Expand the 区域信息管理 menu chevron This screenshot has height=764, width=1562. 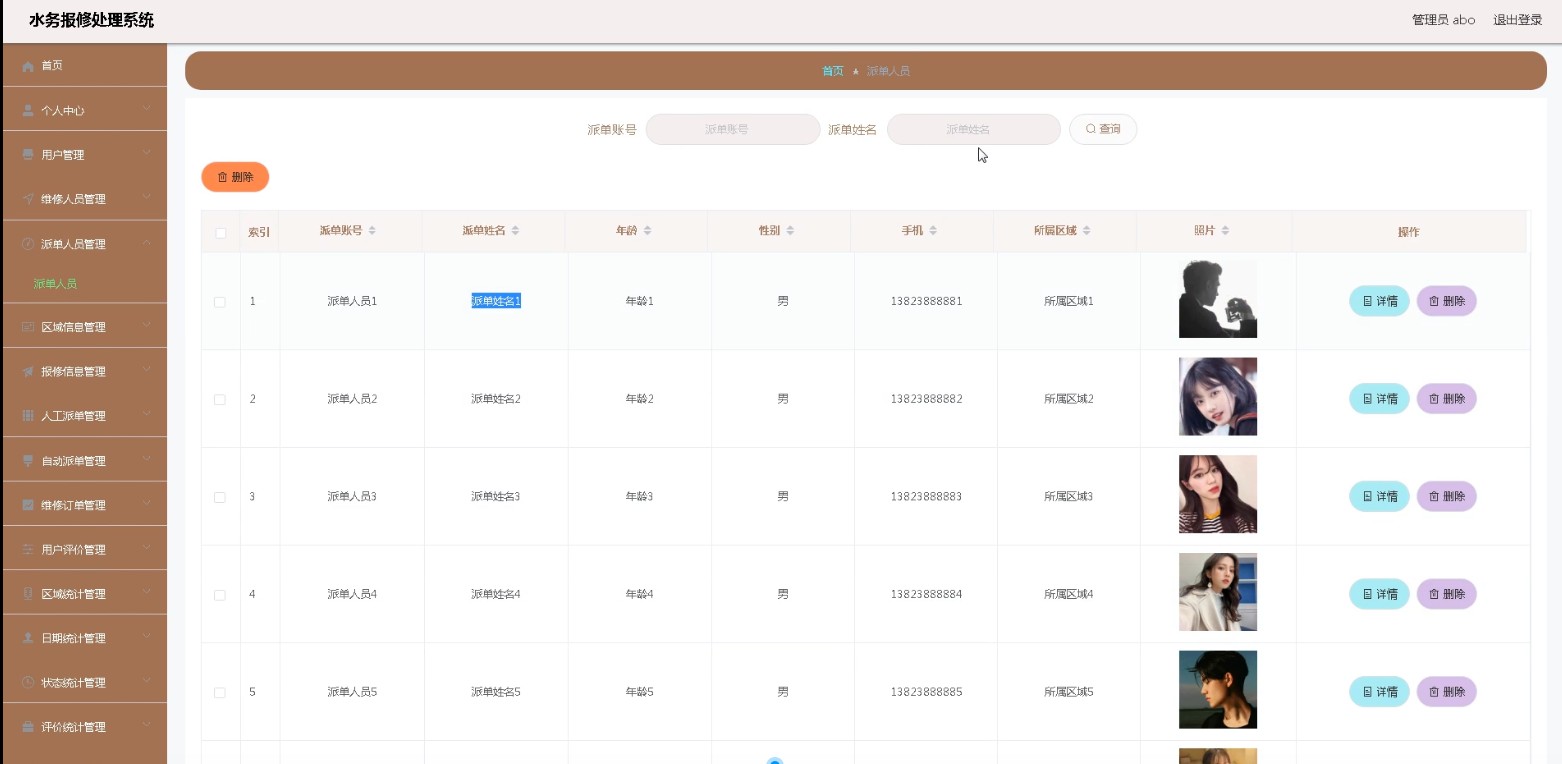[x=146, y=325]
